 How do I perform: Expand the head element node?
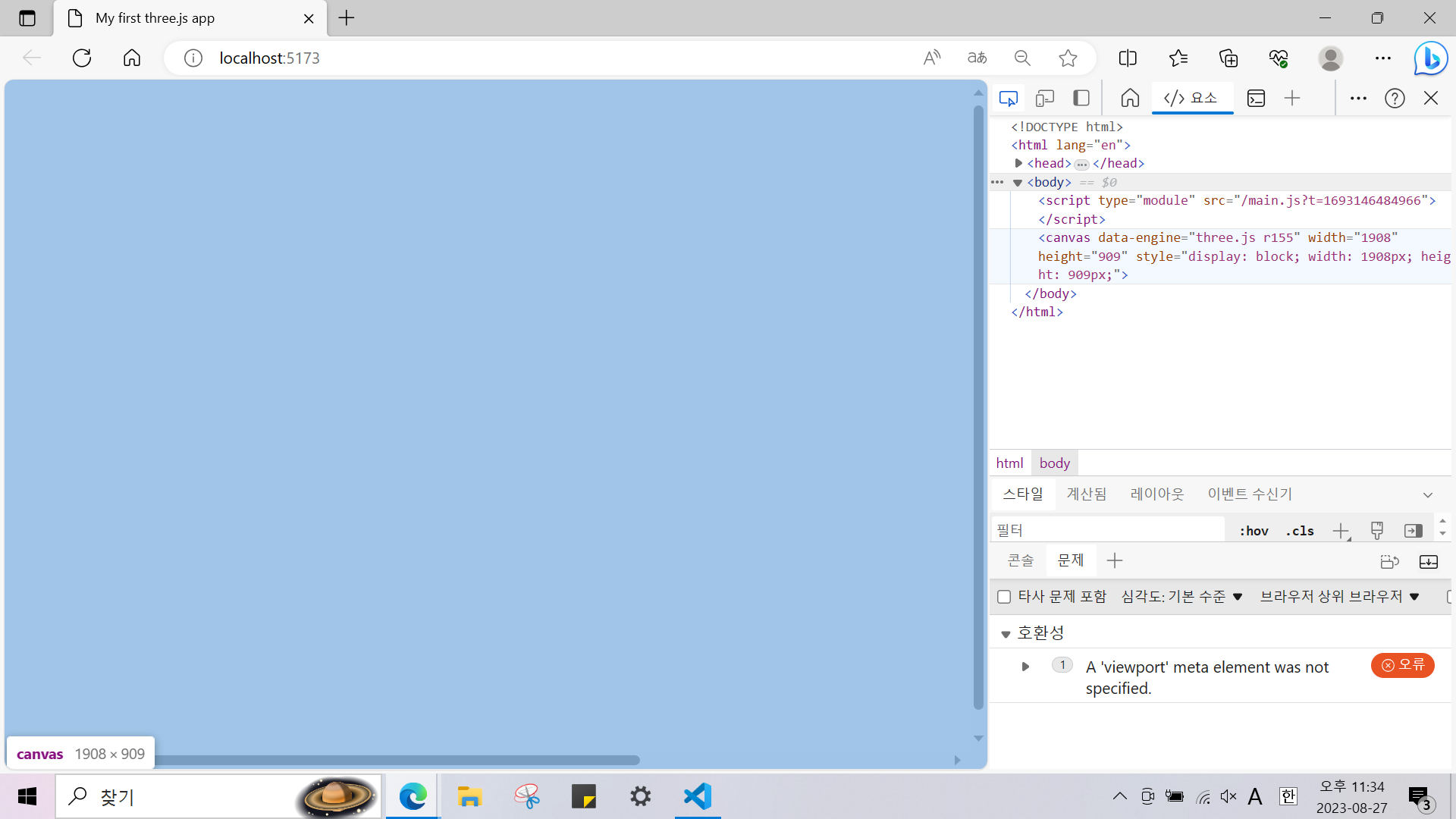tap(1018, 163)
